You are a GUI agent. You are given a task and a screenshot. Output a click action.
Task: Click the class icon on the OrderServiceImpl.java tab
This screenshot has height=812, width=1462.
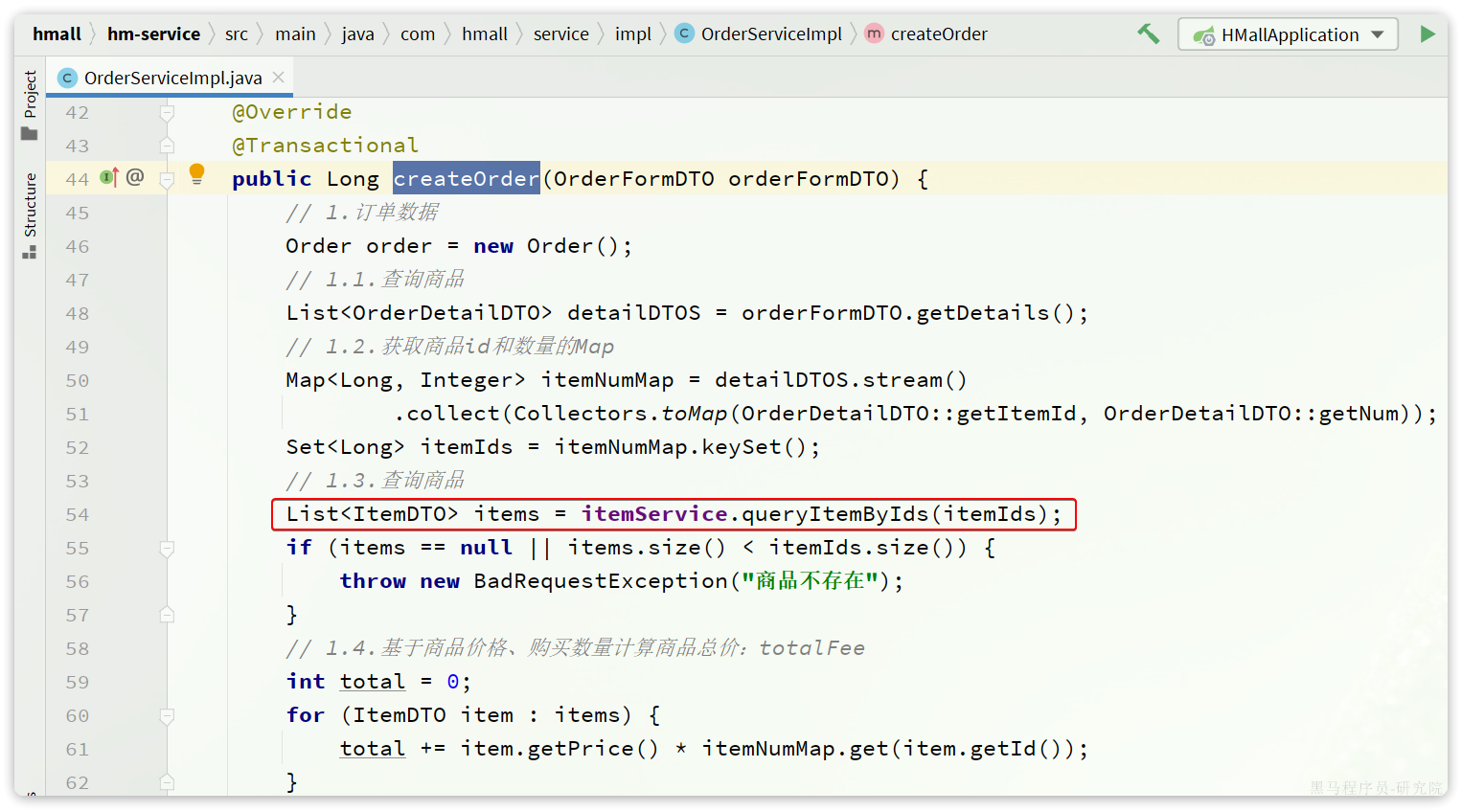[x=66, y=78]
